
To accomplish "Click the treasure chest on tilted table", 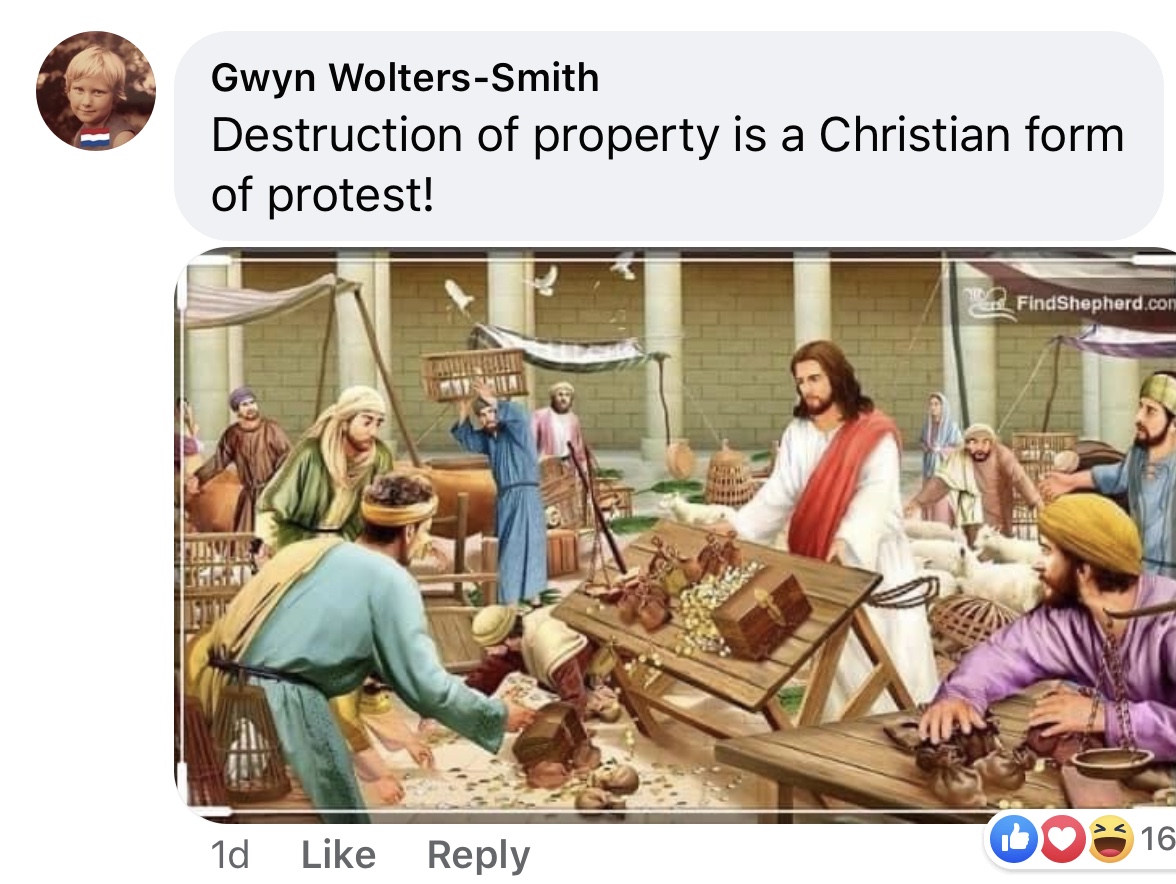I will click(x=761, y=611).
